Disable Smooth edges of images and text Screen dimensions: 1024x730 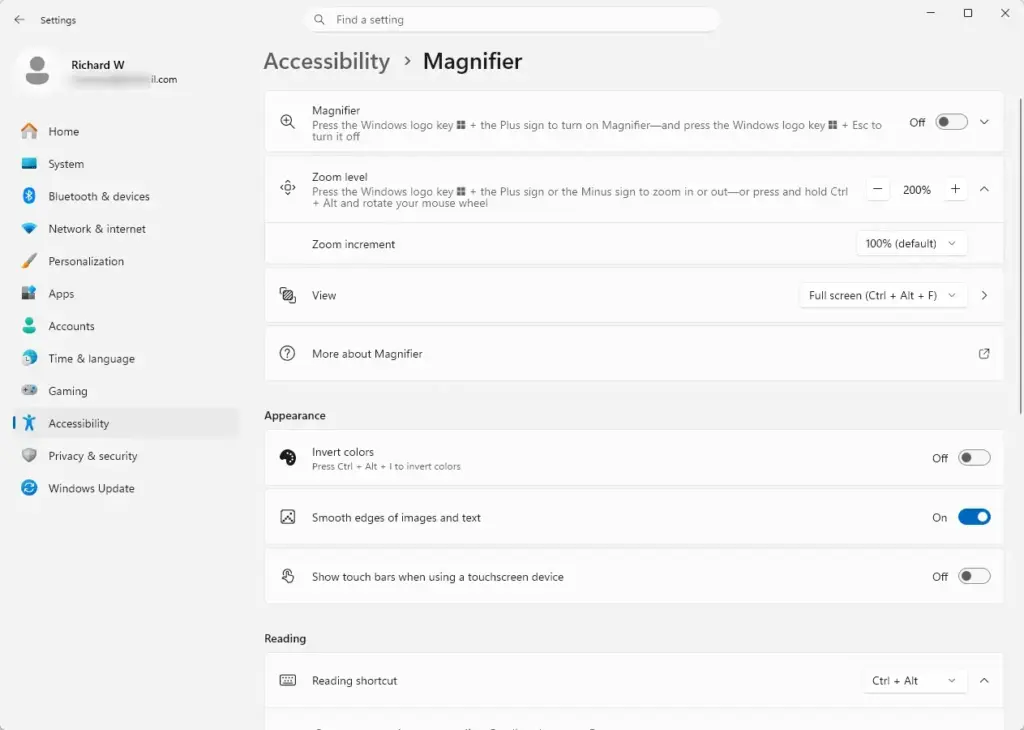974,517
